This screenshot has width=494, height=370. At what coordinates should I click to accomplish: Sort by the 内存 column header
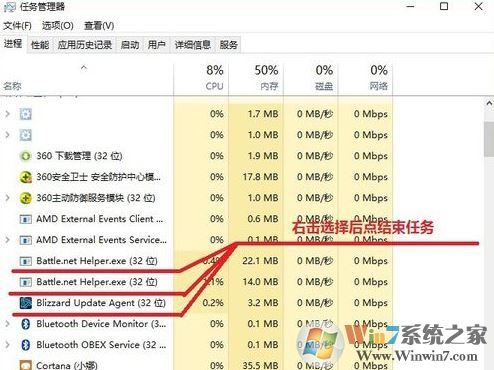tap(256, 78)
